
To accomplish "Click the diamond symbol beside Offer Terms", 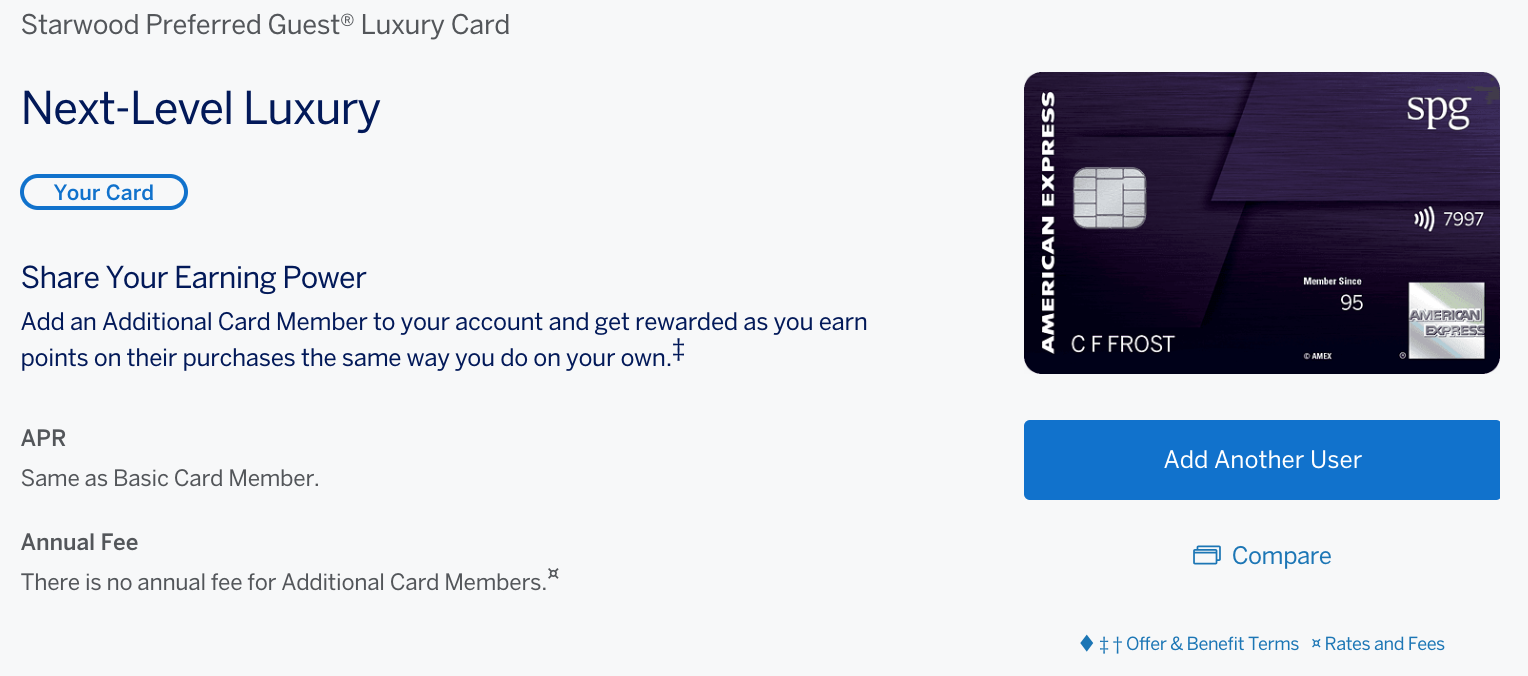I will 1087,643.
